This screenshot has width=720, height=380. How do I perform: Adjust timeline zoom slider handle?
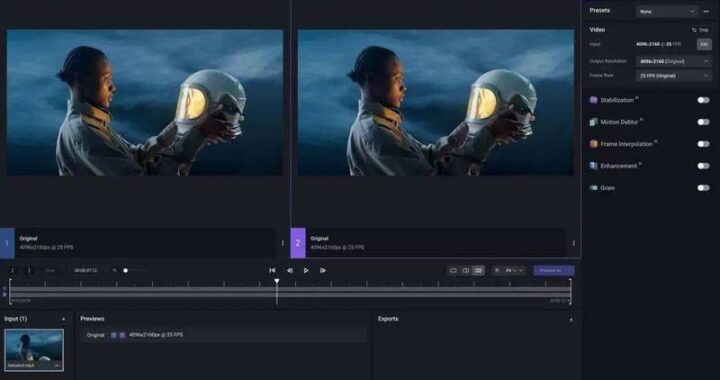[x=125, y=271]
